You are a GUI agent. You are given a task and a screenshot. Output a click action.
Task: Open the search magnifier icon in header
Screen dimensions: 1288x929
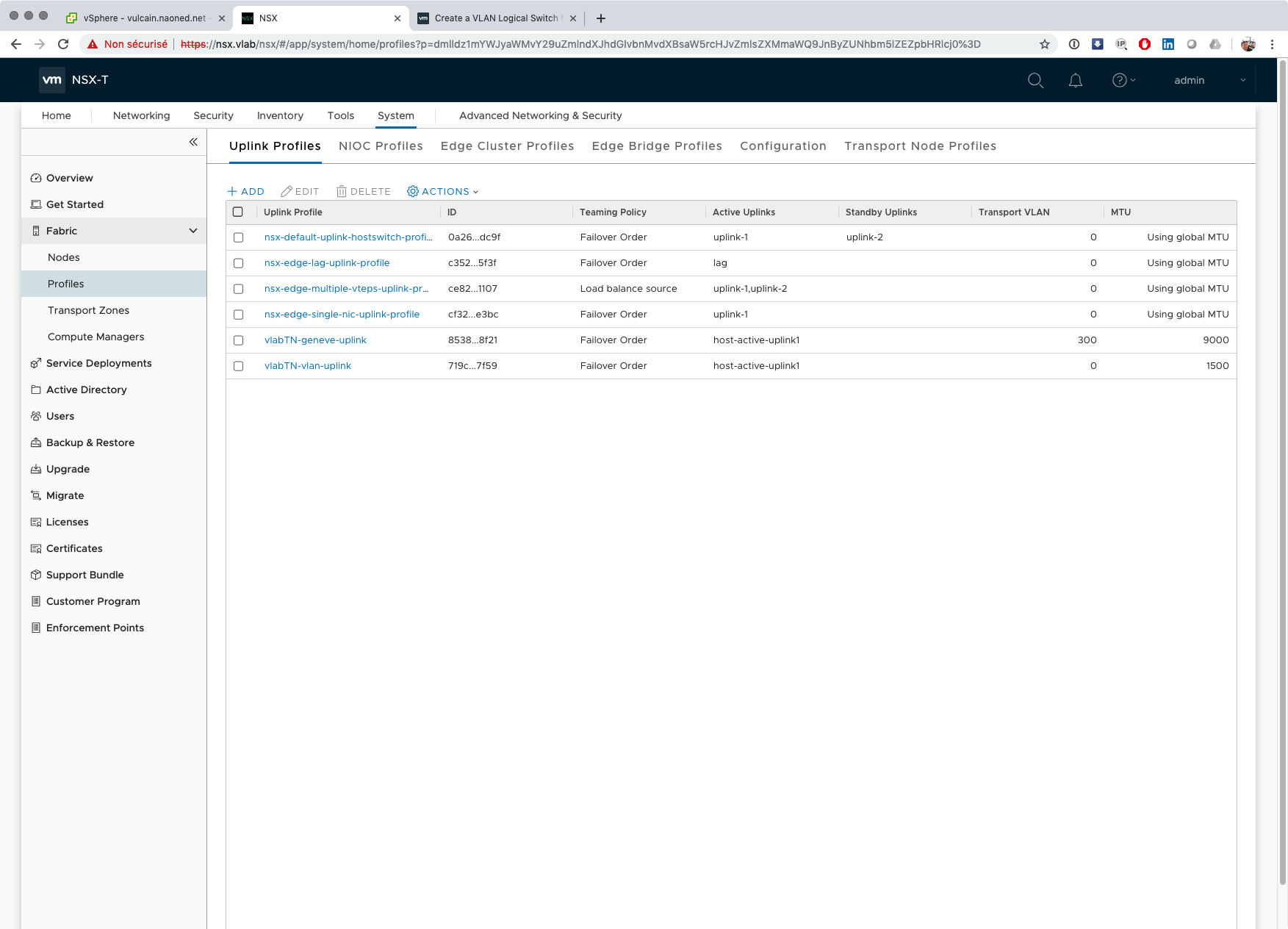click(1035, 80)
